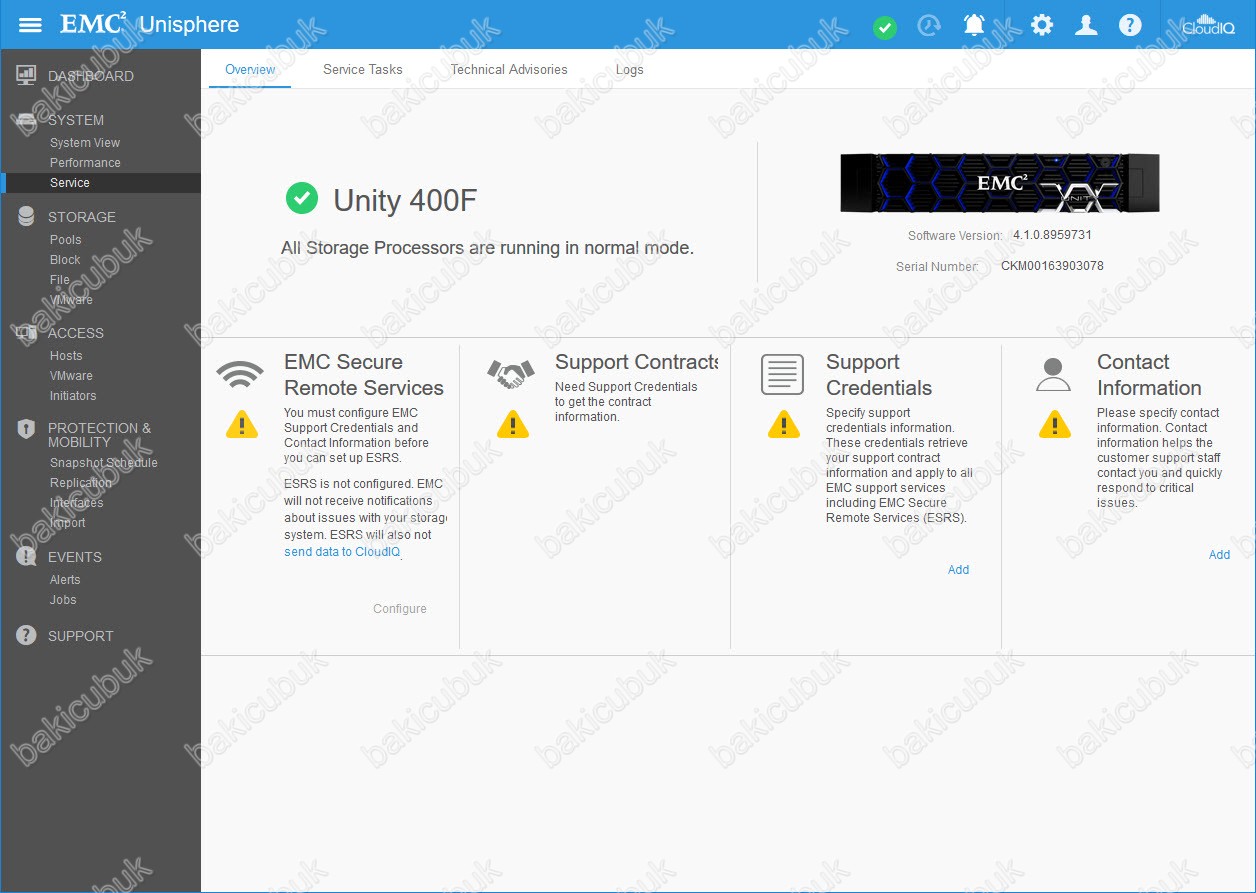Click the Support Contracts warning triangle
The height and width of the screenshot is (893, 1256).
pyautogui.click(x=513, y=425)
